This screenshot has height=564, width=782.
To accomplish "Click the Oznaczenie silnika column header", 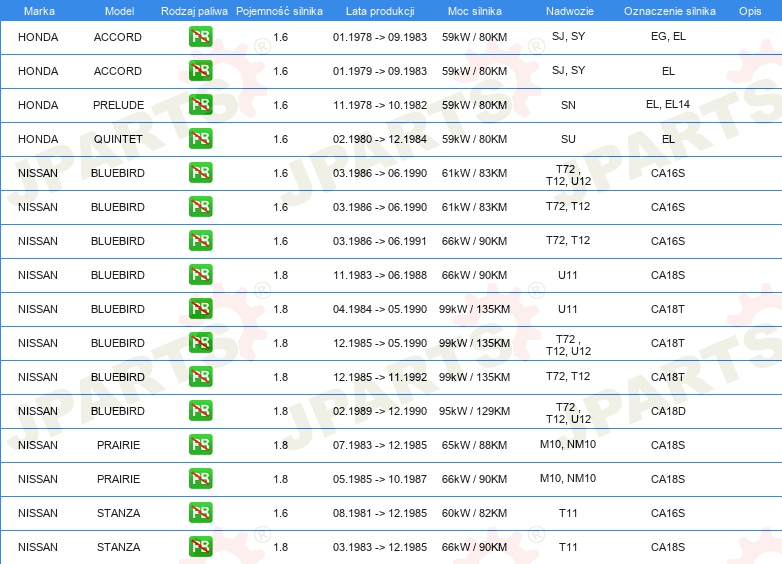I will [670, 11].
